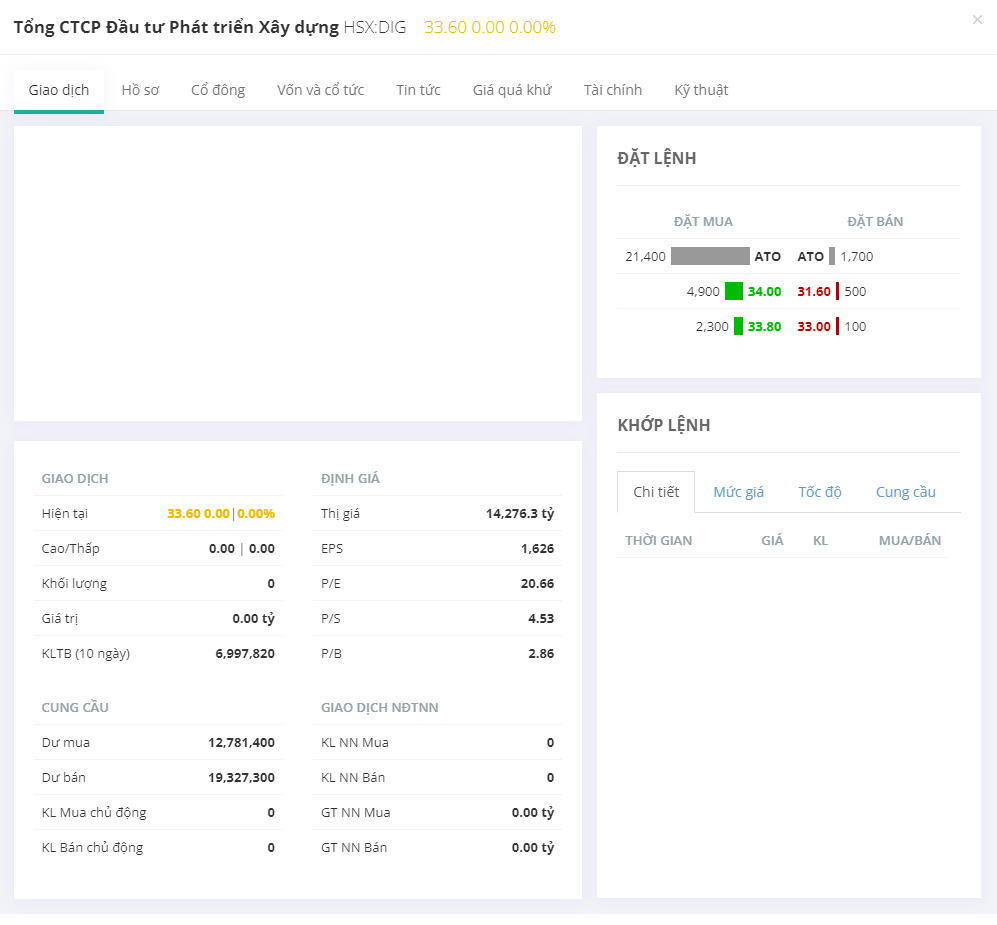This screenshot has height=925, width=997.
Task: Close the DIG stock detail dialog
Action: pyautogui.click(x=977, y=20)
